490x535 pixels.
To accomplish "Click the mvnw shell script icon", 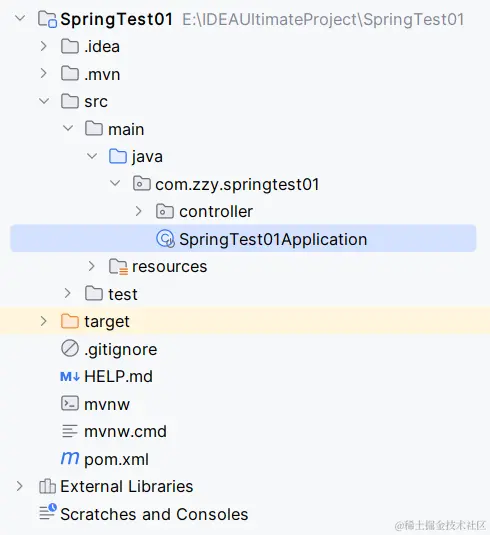I will [70, 404].
